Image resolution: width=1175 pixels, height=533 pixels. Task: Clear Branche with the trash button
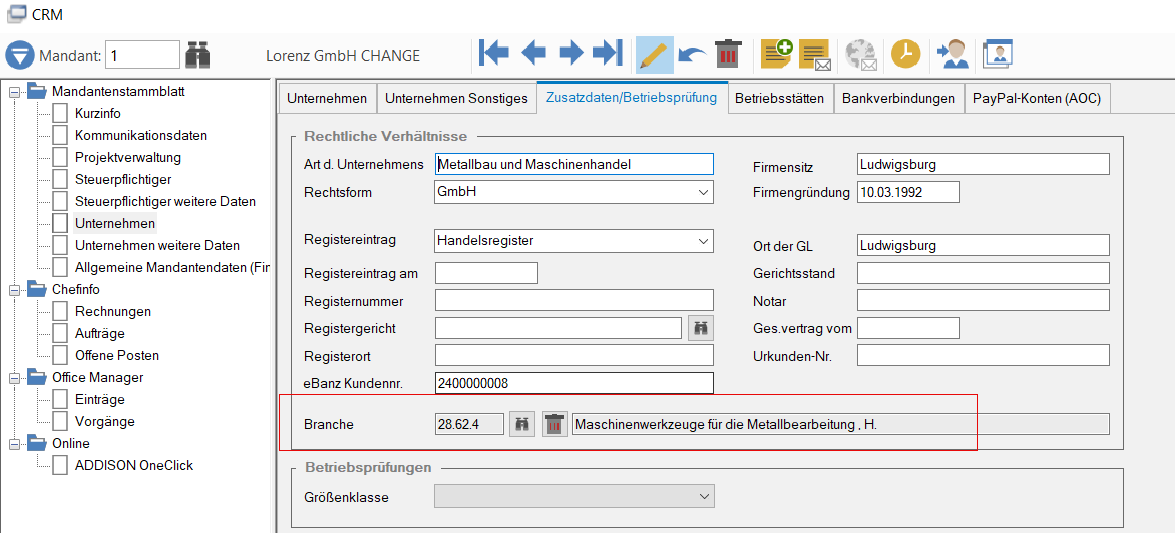tap(555, 424)
